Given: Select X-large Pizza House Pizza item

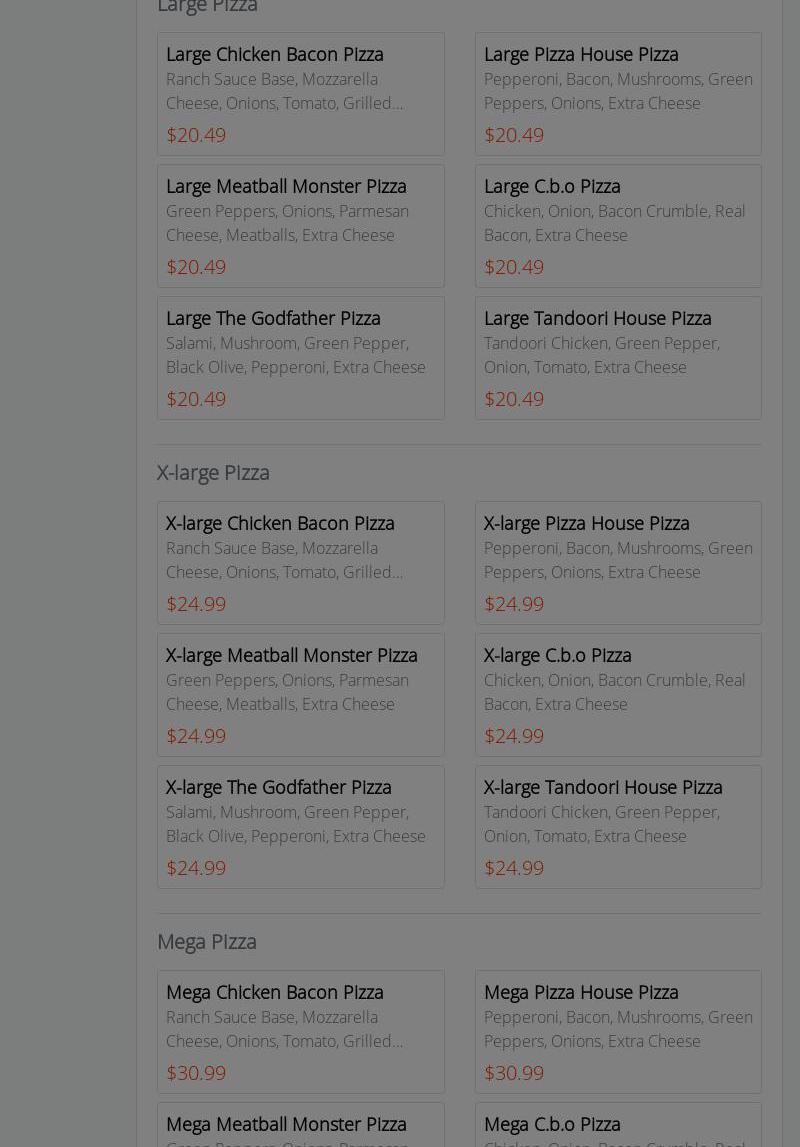Looking at the screenshot, I should [x=618, y=563].
